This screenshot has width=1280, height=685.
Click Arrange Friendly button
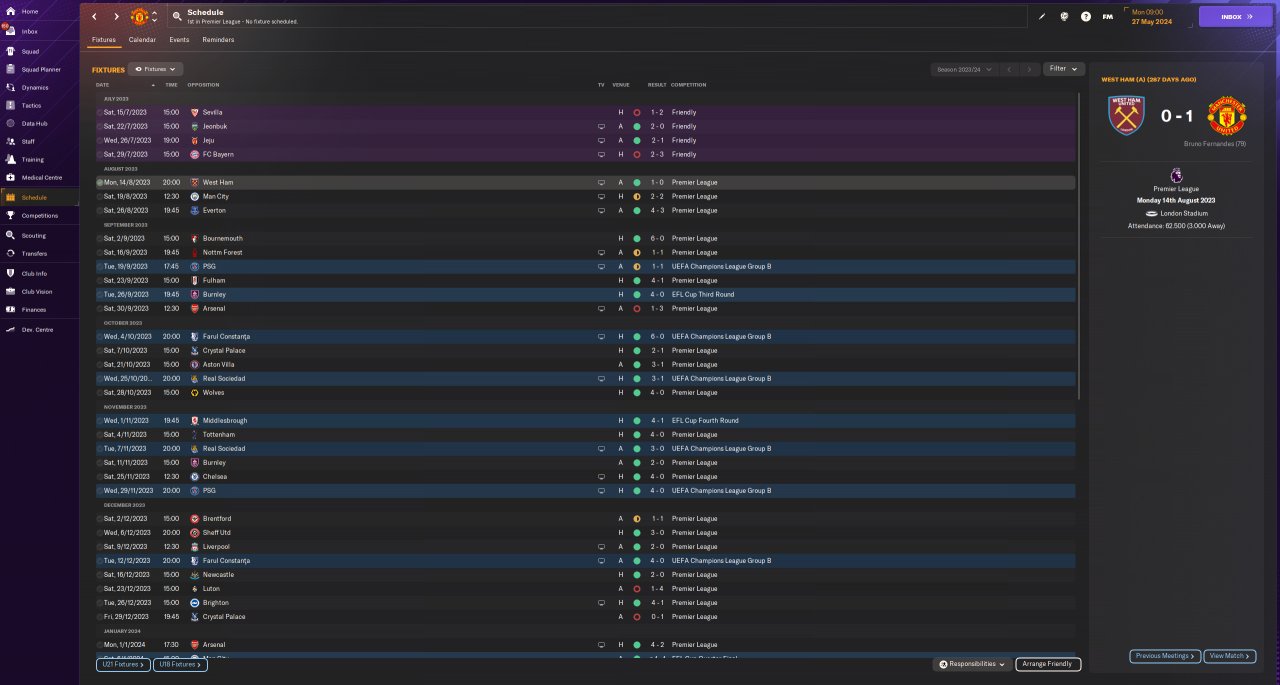[x=1048, y=664]
